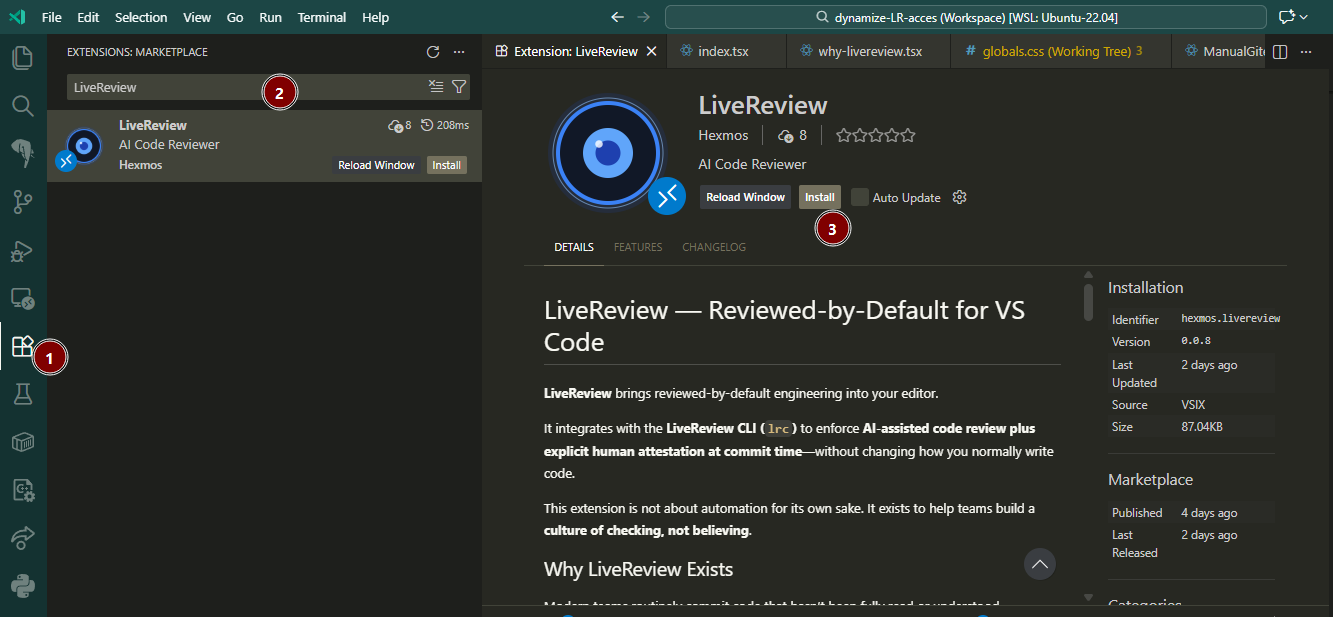Image resolution: width=1333 pixels, height=617 pixels.
Task: Open the Edit menu
Action: click(x=88, y=17)
